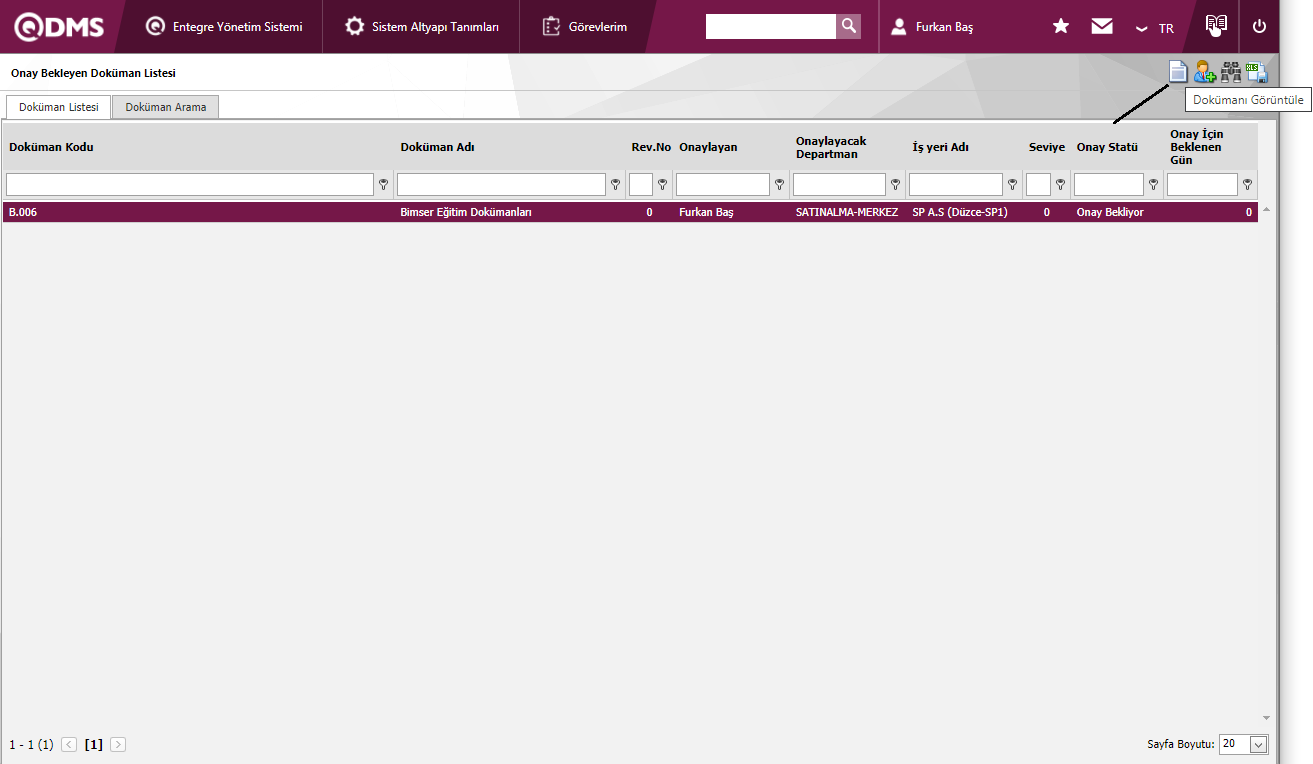Click filter icon beside Doküman Kodu field

pyautogui.click(x=383, y=185)
